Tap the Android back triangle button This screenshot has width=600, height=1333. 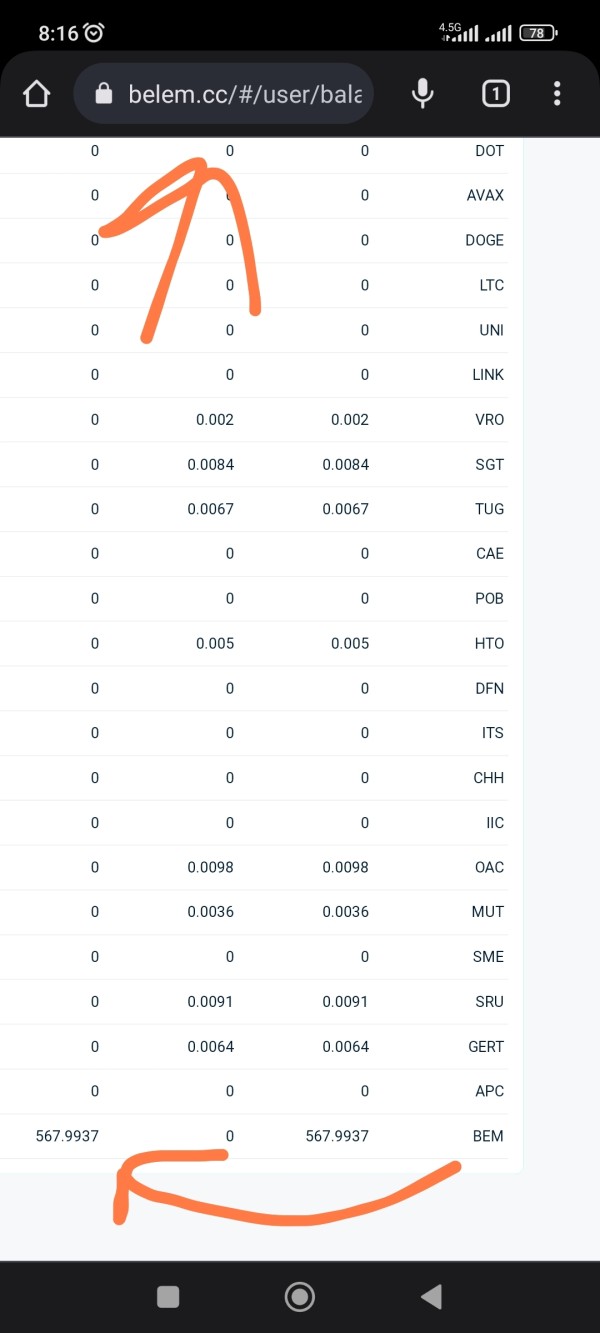(x=431, y=1297)
